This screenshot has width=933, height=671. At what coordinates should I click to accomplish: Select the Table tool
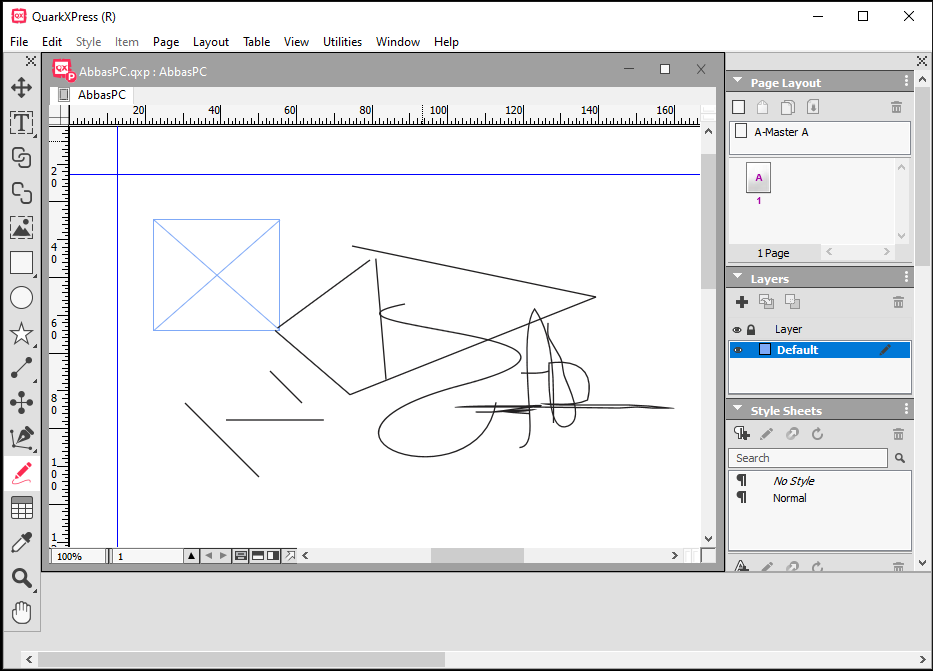click(x=21, y=508)
